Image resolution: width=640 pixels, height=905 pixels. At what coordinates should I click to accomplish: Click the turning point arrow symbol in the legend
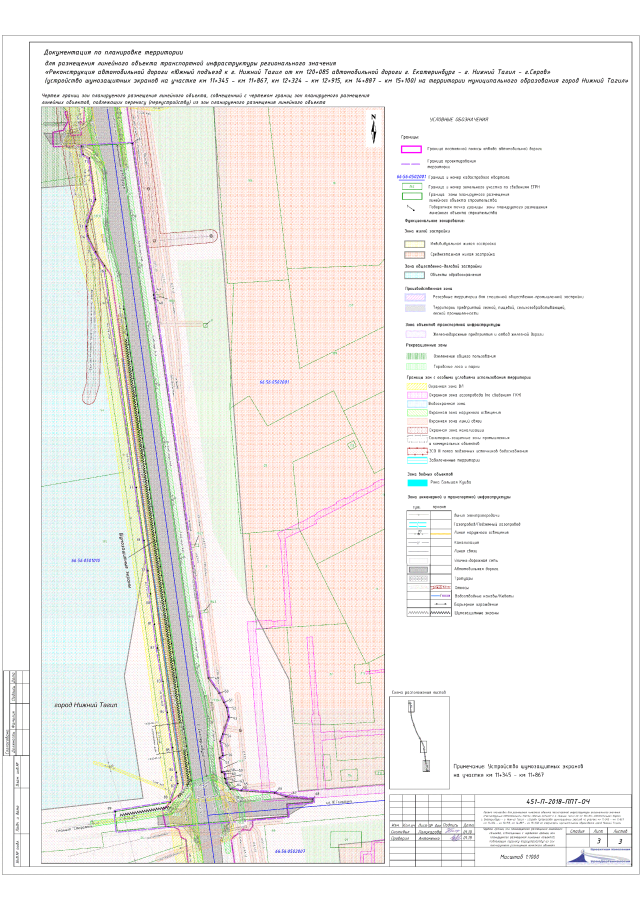point(411,208)
